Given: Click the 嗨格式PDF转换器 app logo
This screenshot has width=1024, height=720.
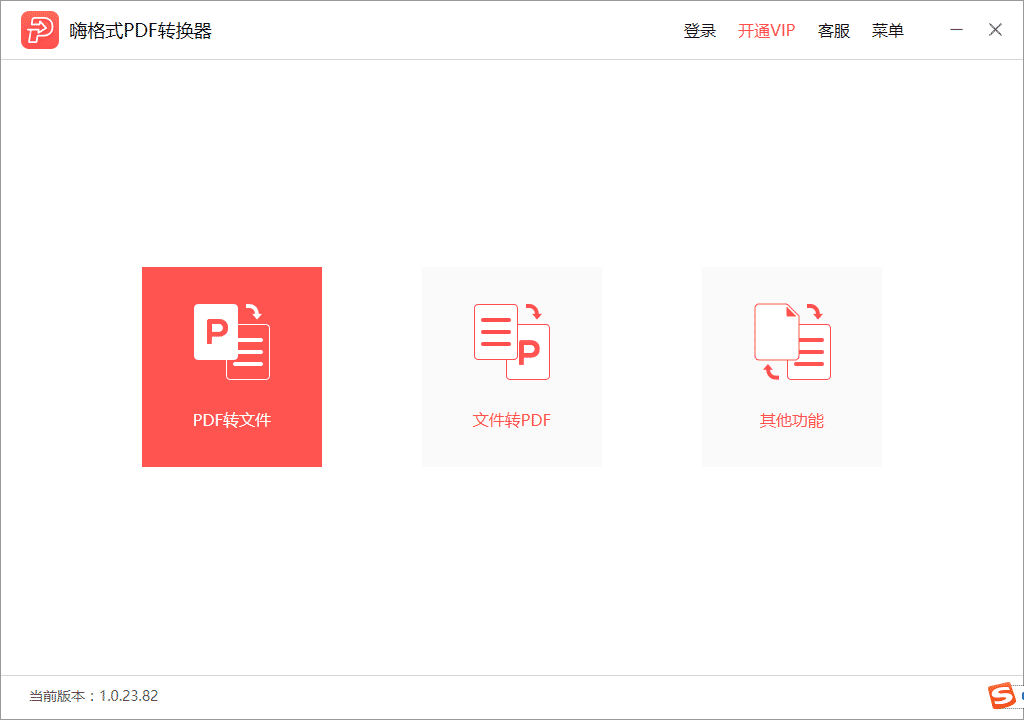Looking at the screenshot, I should click(40, 30).
